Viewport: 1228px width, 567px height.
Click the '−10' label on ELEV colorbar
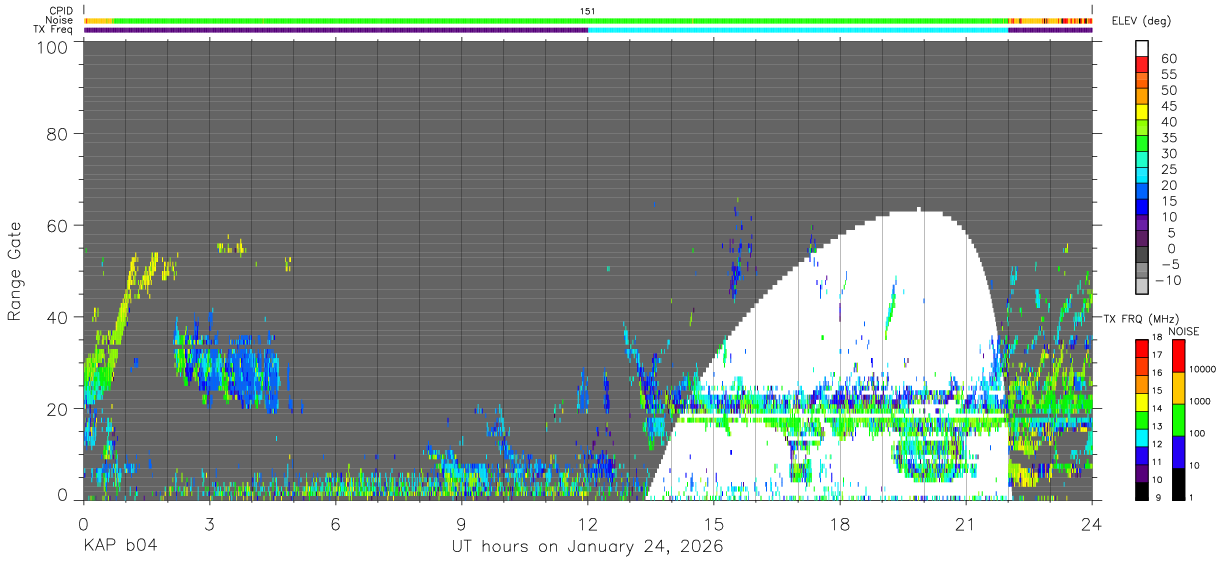1170,281
